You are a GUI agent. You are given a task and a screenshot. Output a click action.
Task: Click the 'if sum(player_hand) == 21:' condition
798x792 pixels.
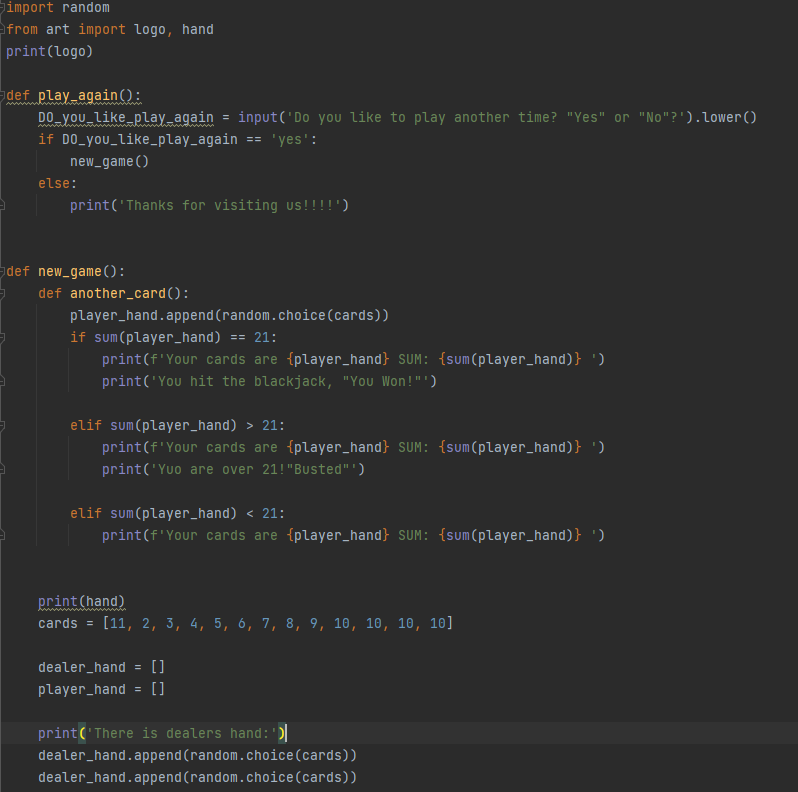point(174,337)
